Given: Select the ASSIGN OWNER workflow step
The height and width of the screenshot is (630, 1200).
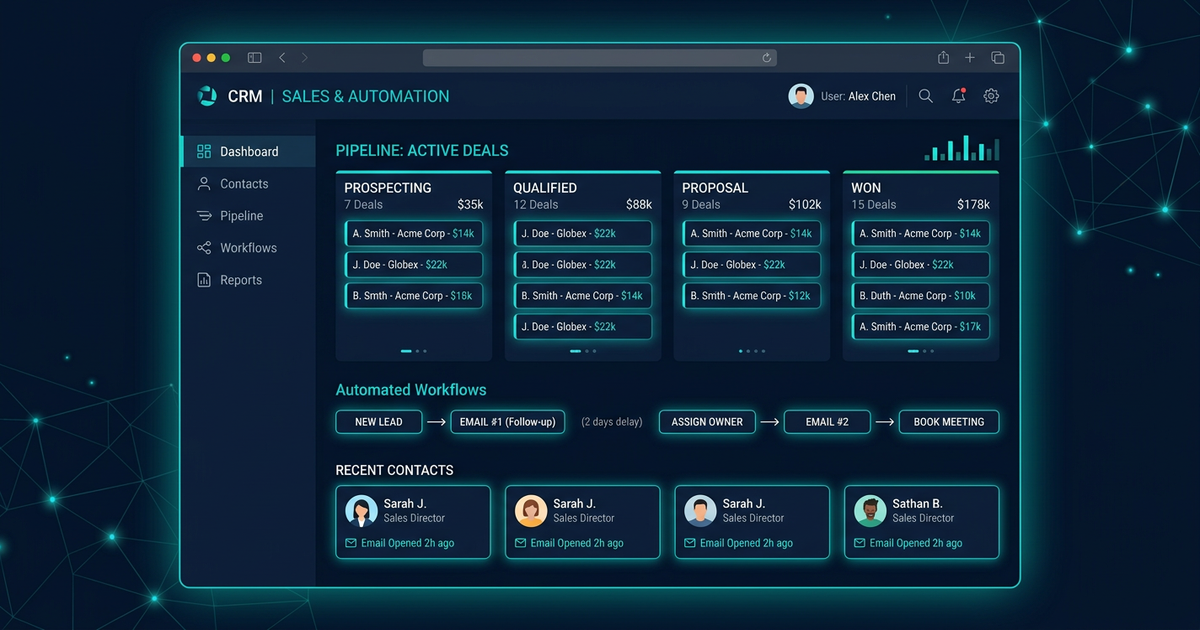Looking at the screenshot, I should pos(707,422).
